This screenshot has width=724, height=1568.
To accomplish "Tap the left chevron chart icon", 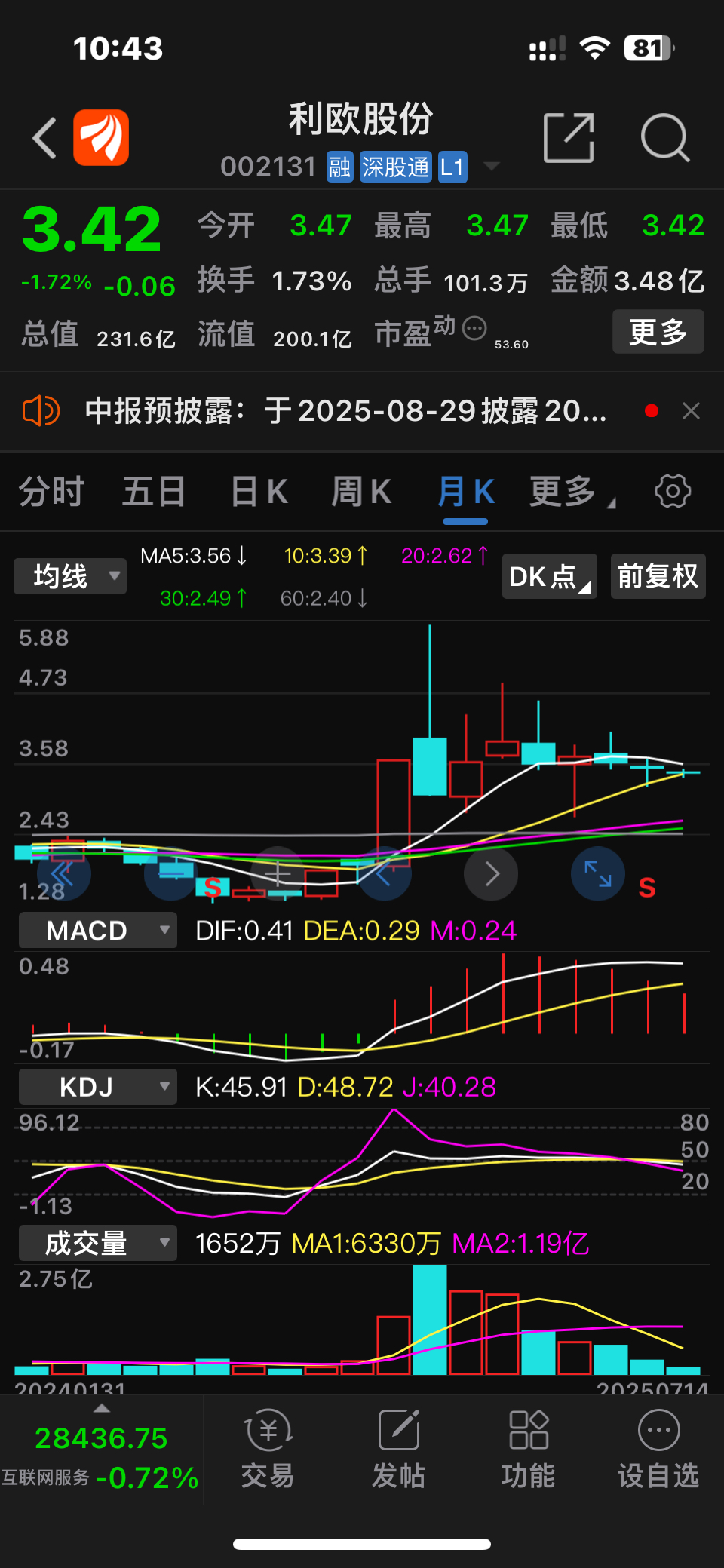I will pyautogui.click(x=385, y=874).
